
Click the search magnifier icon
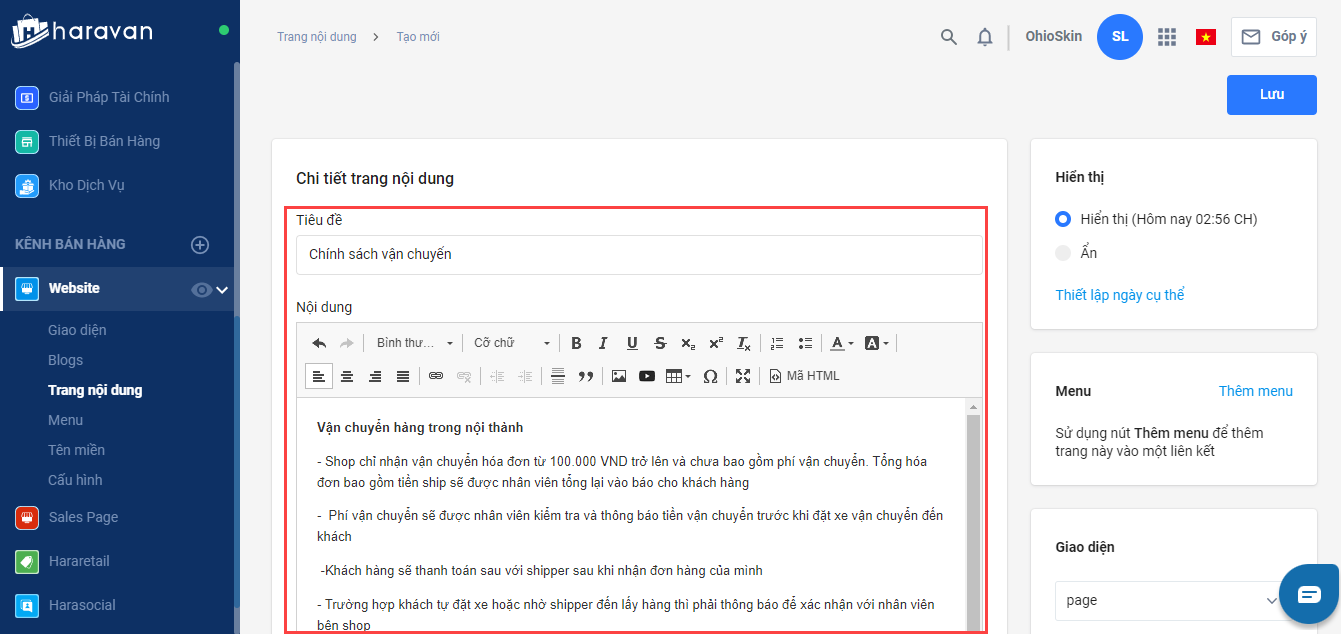click(x=949, y=37)
